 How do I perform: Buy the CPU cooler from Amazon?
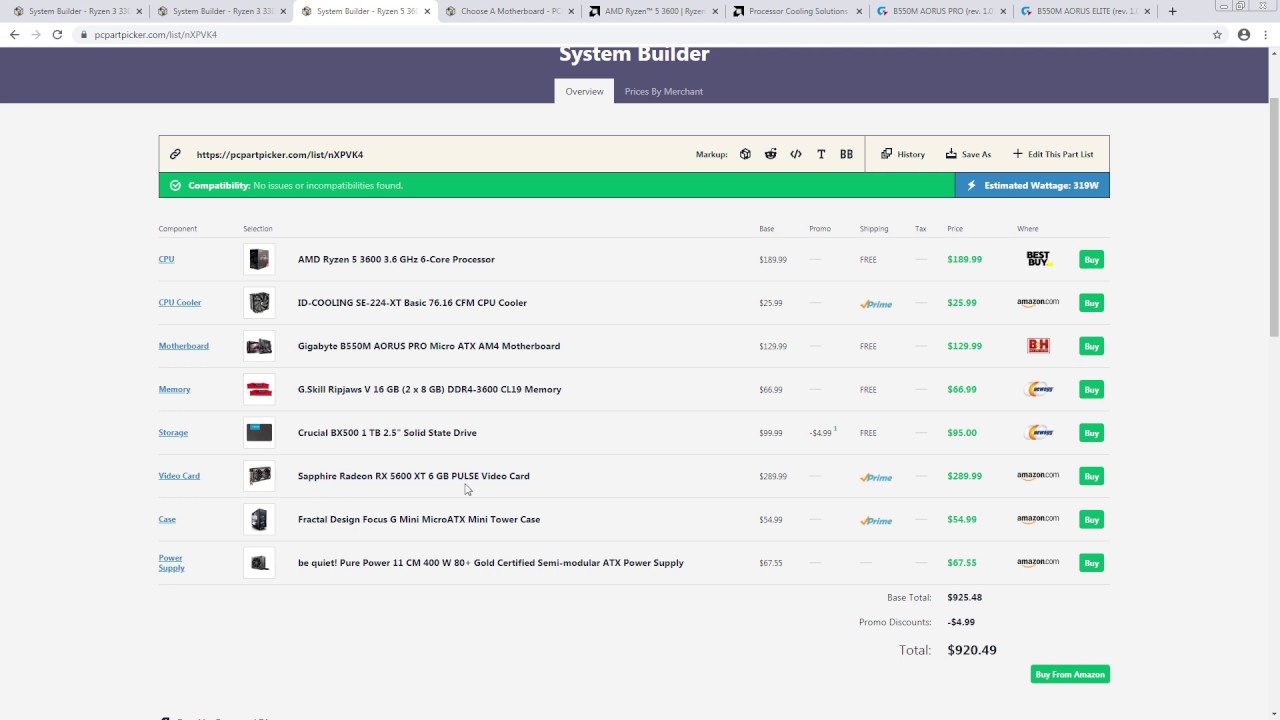pyautogui.click(x=1091, y=303)
